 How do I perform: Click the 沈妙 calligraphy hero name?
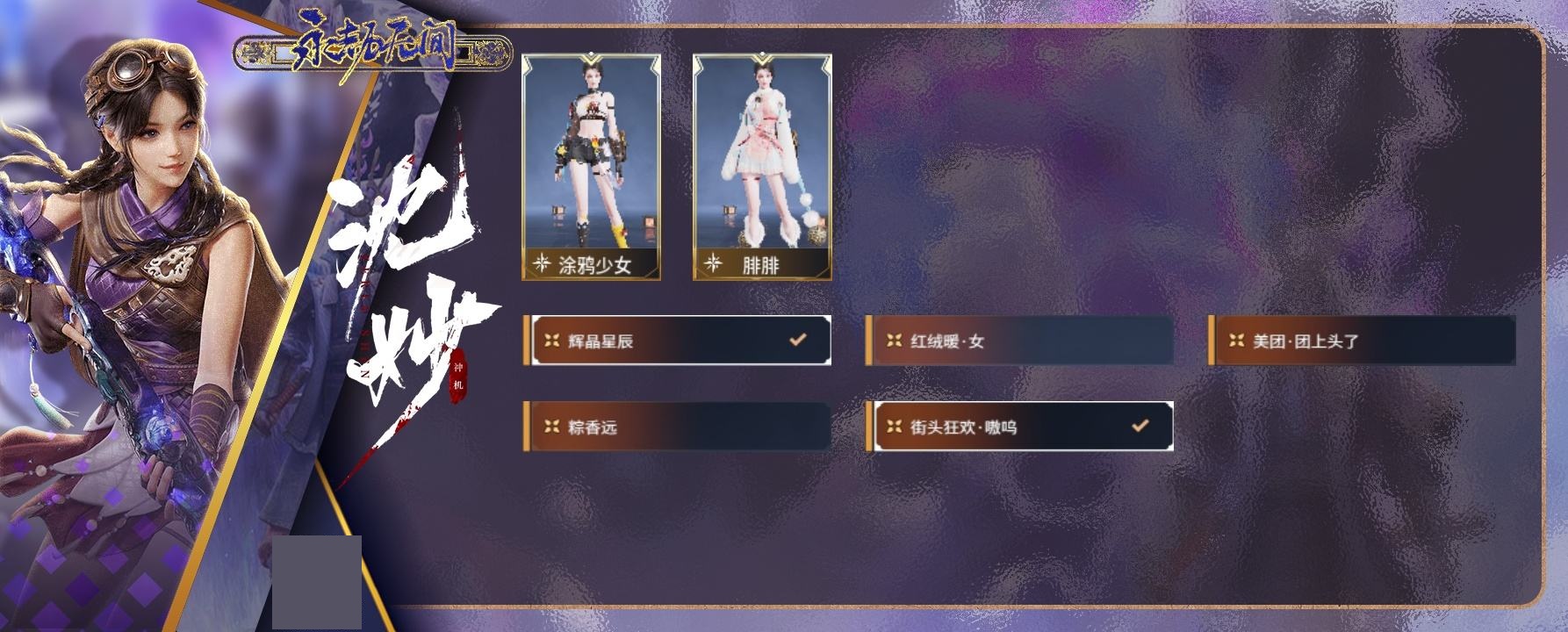(406, 290)
